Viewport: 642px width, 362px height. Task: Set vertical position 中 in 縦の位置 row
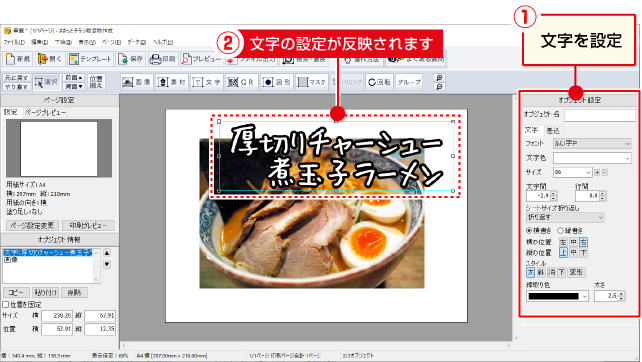(x=574, y=253)
